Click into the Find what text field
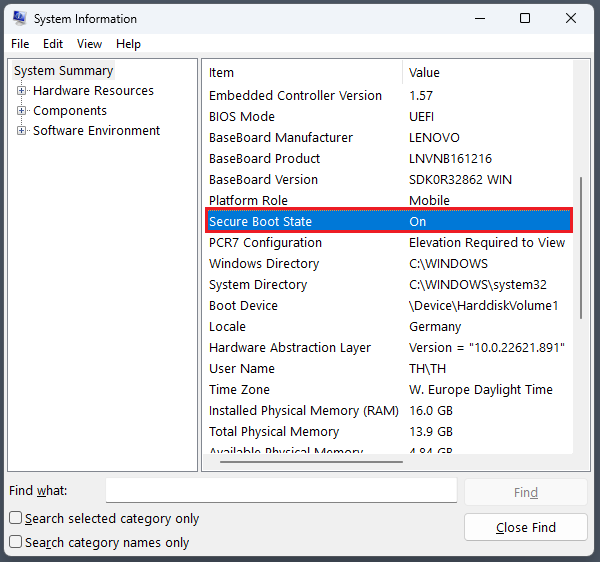Image resolution: width=600 pixels, height=562 pixels. click(x=281, y=491)
